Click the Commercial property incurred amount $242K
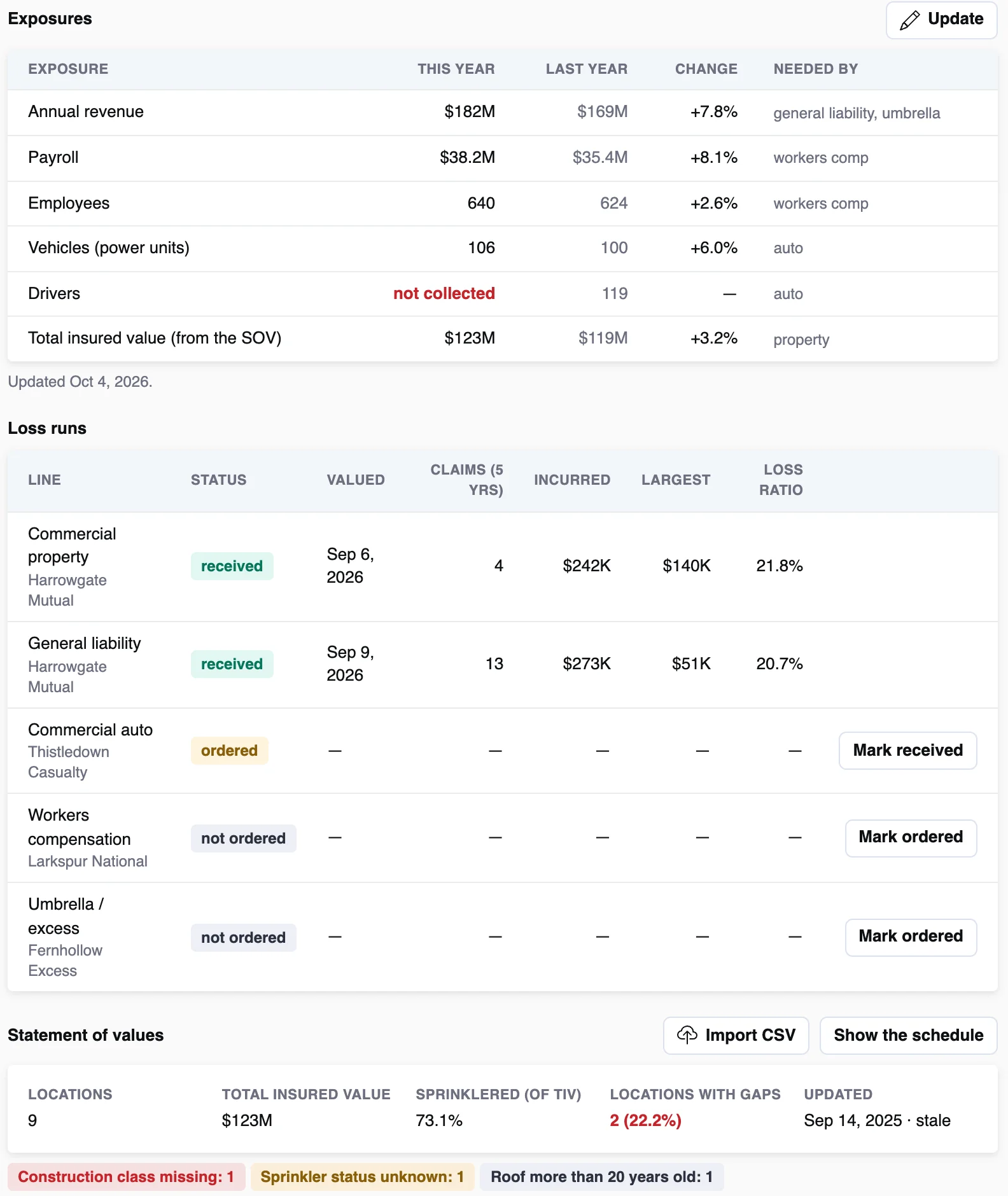This screenshot has width=1008, height=1196. click(x=586, y=566)
